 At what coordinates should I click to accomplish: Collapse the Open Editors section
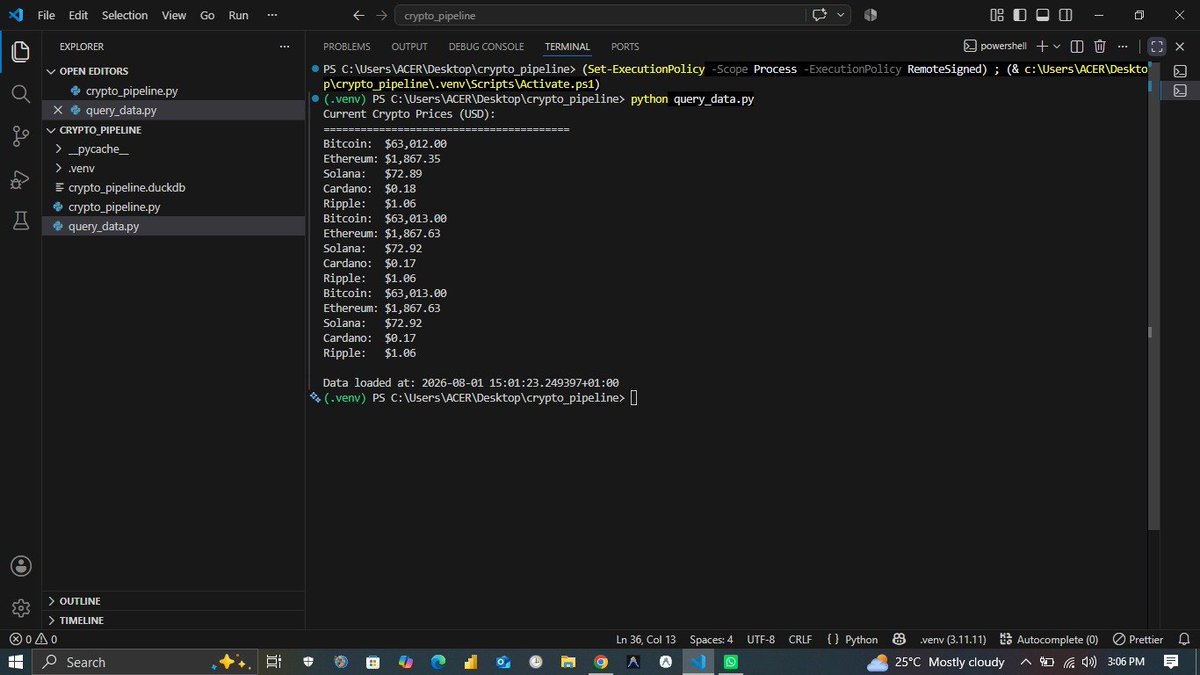click(x=173, y=71)
